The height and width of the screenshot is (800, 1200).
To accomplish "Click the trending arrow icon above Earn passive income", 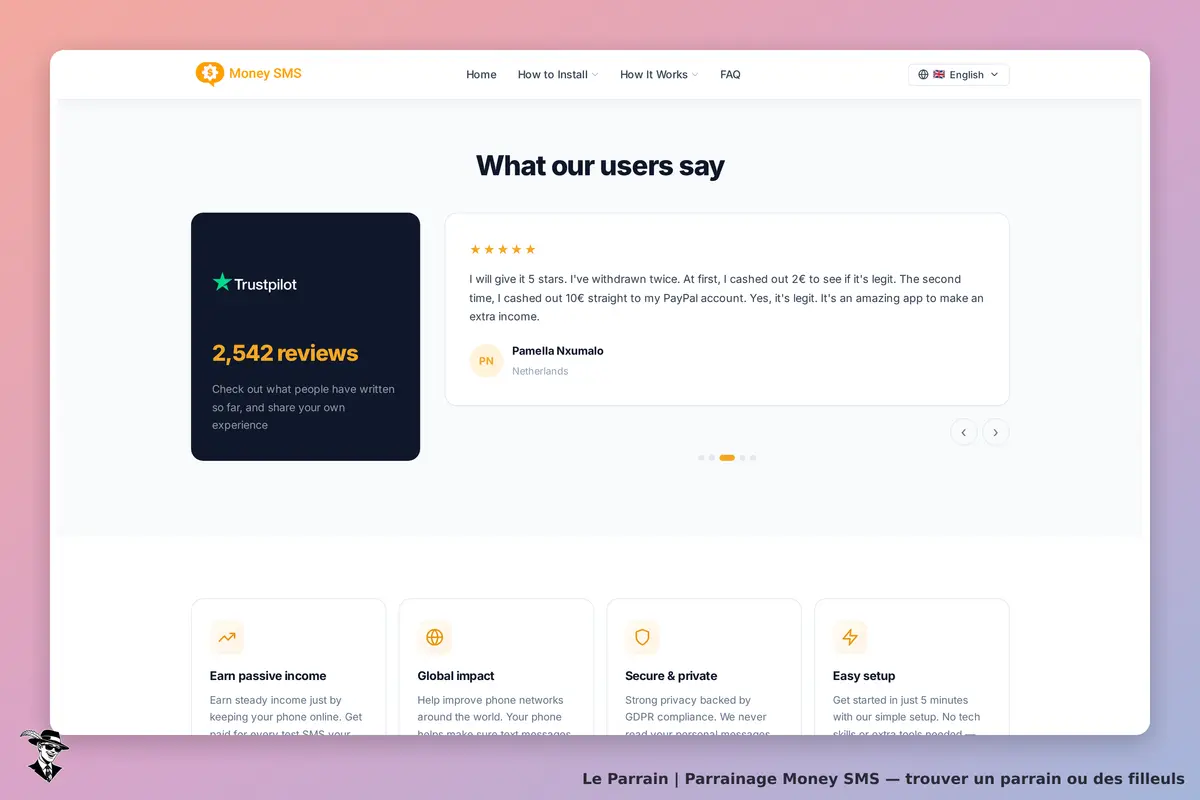I will pyautogui.click(x=227, y=637).
